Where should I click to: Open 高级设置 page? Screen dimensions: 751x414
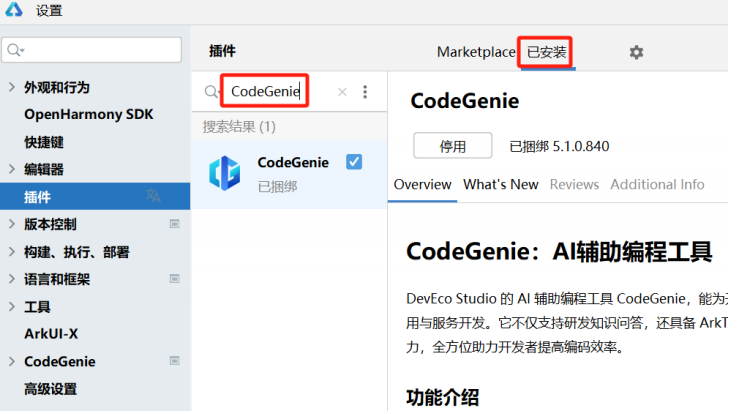click(51, 389)
